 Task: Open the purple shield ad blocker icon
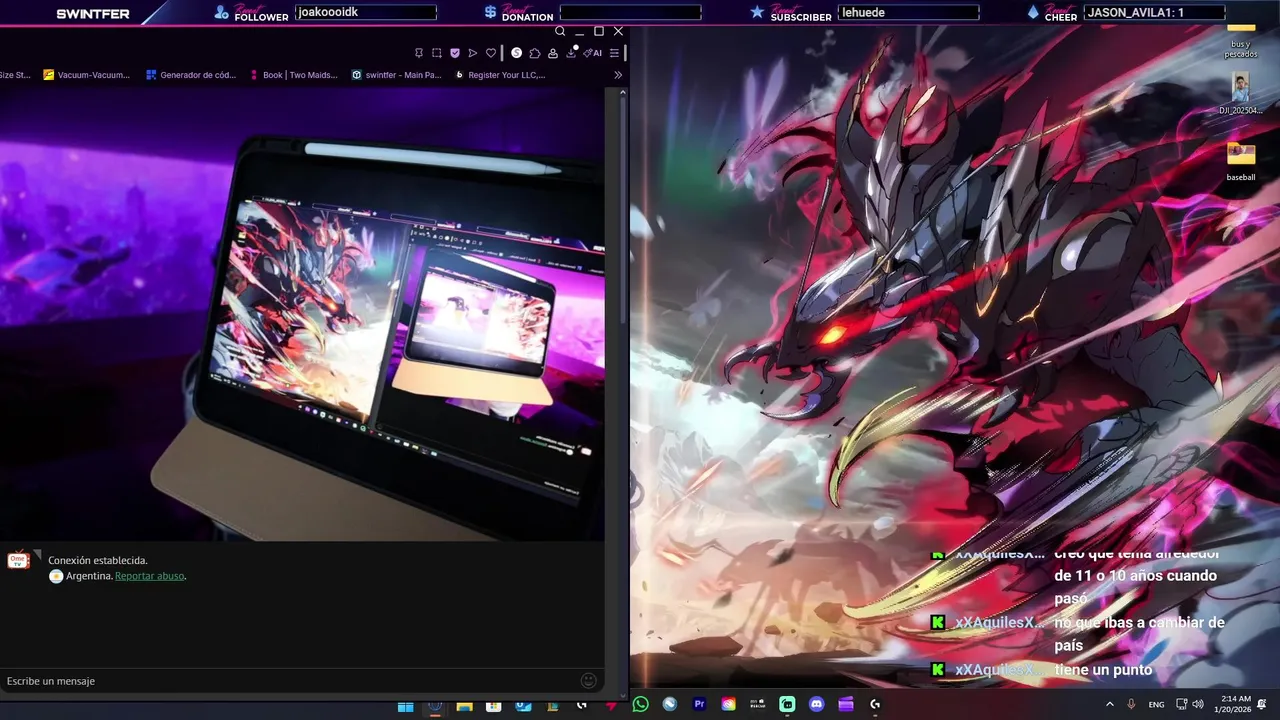tap(455, 53)
